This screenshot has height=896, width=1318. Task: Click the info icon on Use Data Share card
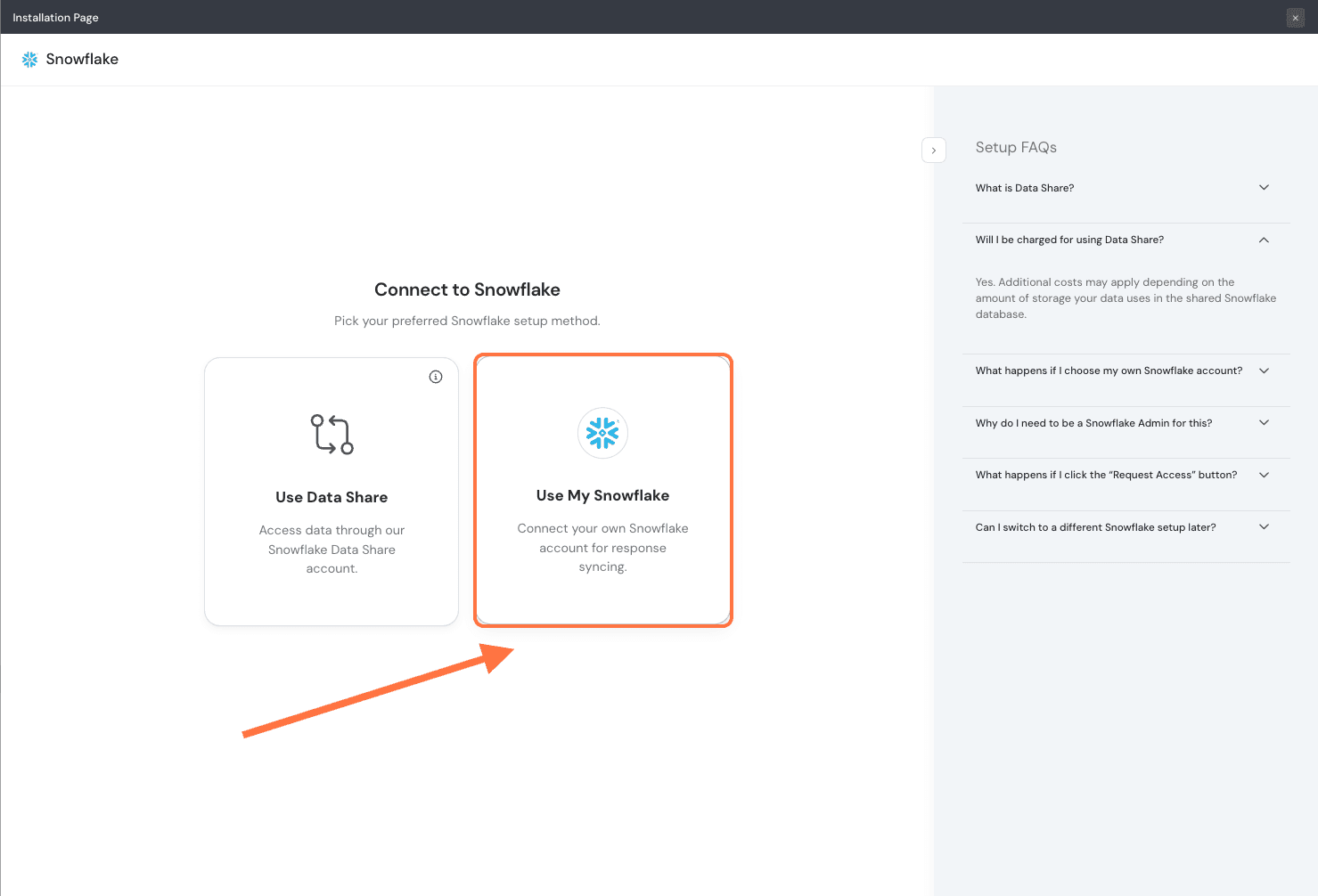click(436, 377)
